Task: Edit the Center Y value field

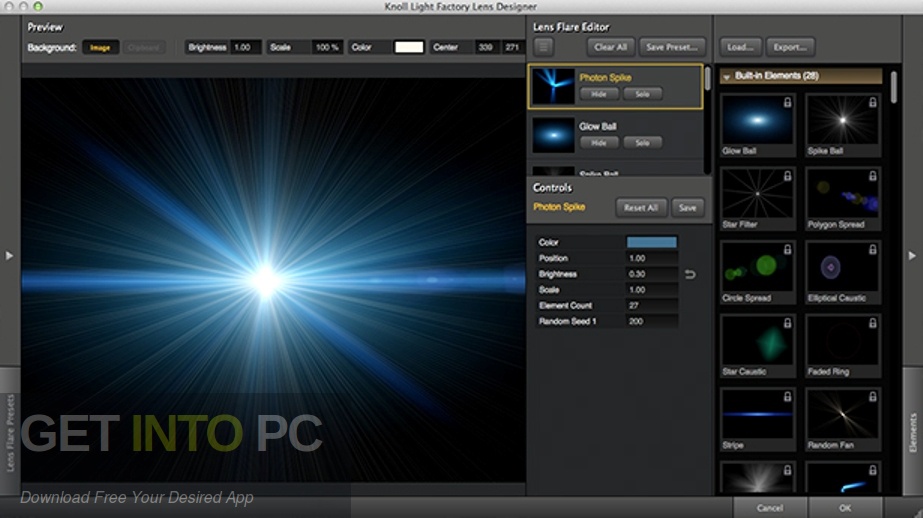Action: pos(512,47)
